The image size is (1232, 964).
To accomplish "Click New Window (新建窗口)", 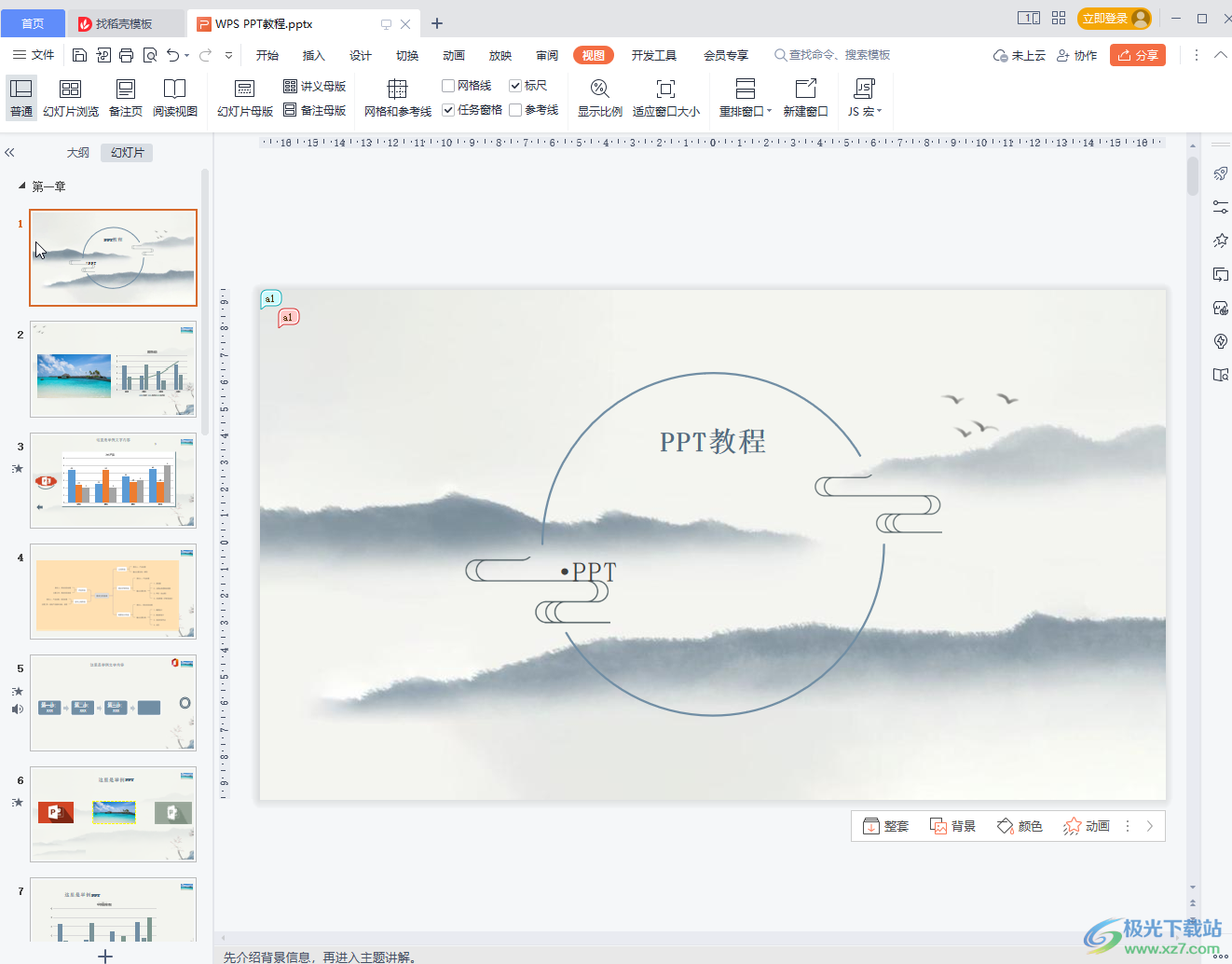I will click(806, 98).
